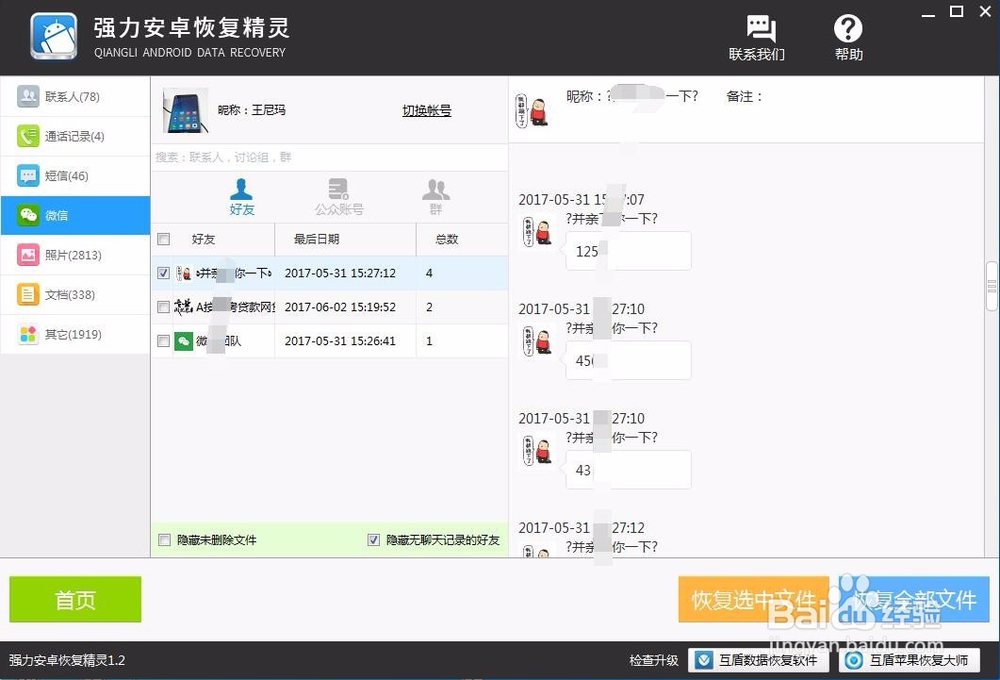
Task: Click the colorful grid icon for 其它
Action: (x=28, y=334)
